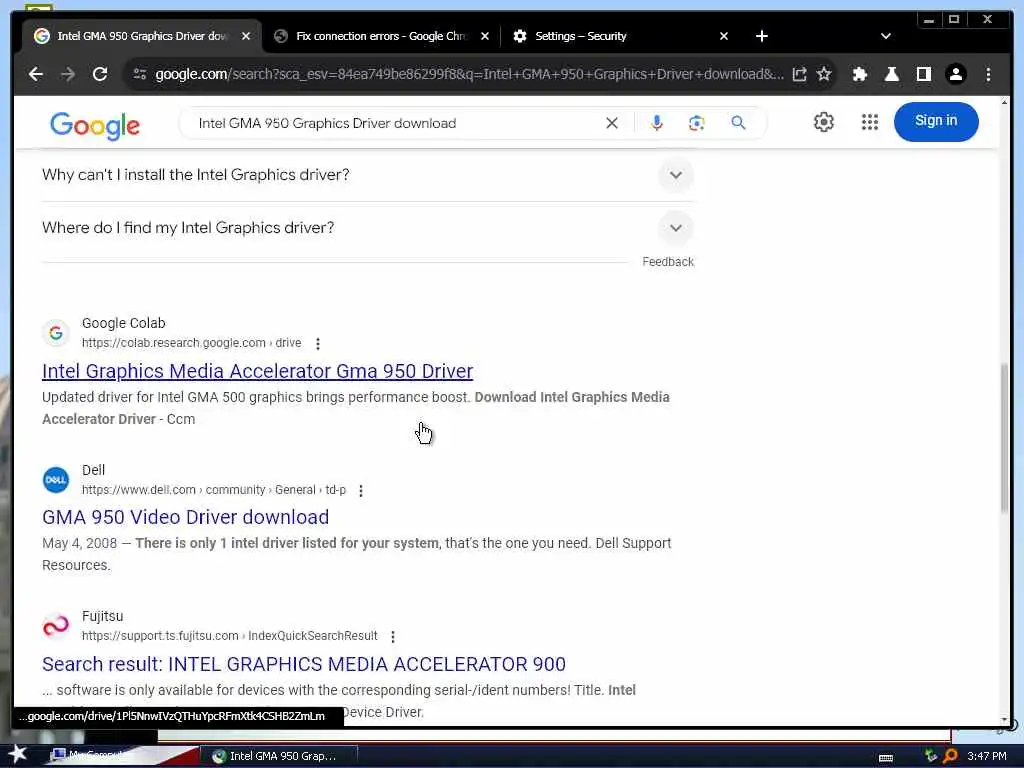
Task: Close the Fix connection errors tab
Action: pos(485,37)
